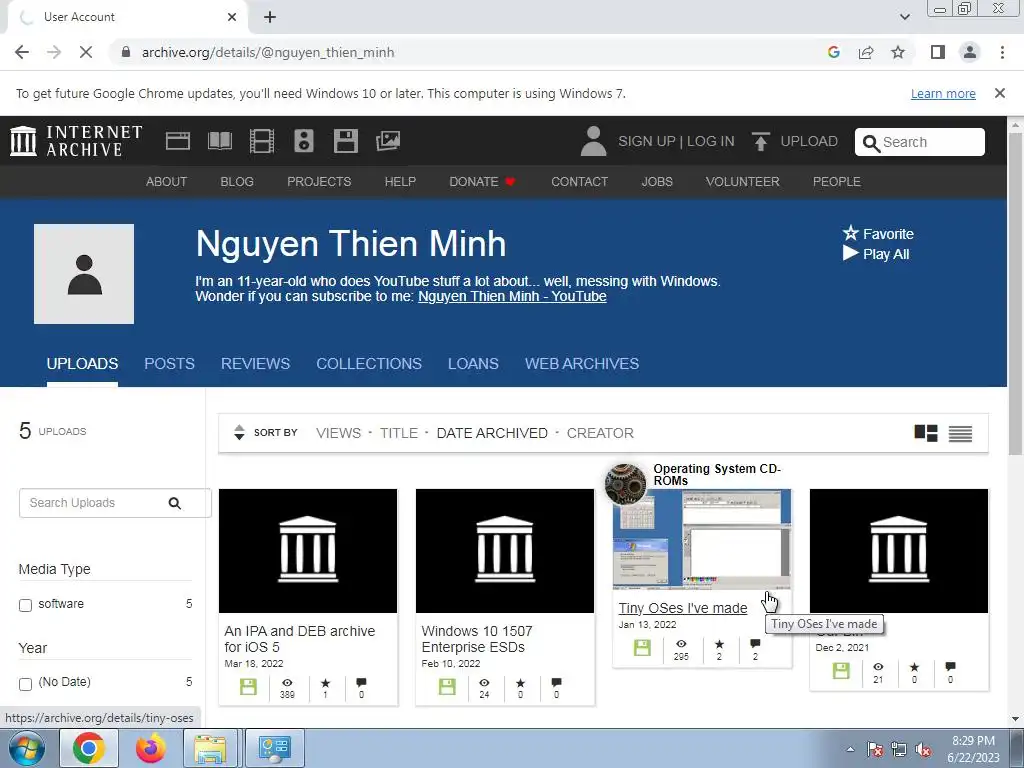
Task: Dismiss the Chrome update banner
Action: (1000, 93)
